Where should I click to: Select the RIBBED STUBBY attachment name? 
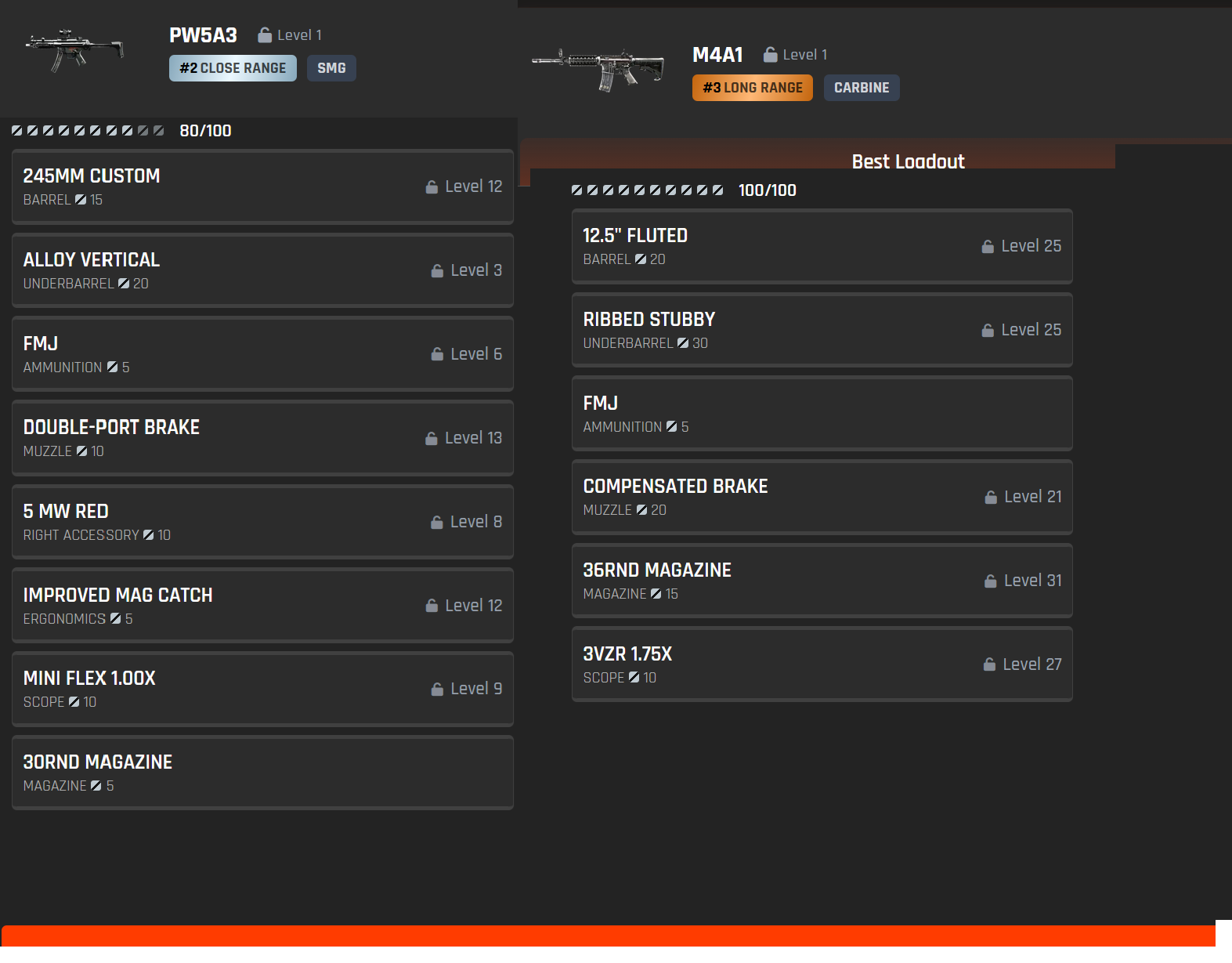(649, 320)
